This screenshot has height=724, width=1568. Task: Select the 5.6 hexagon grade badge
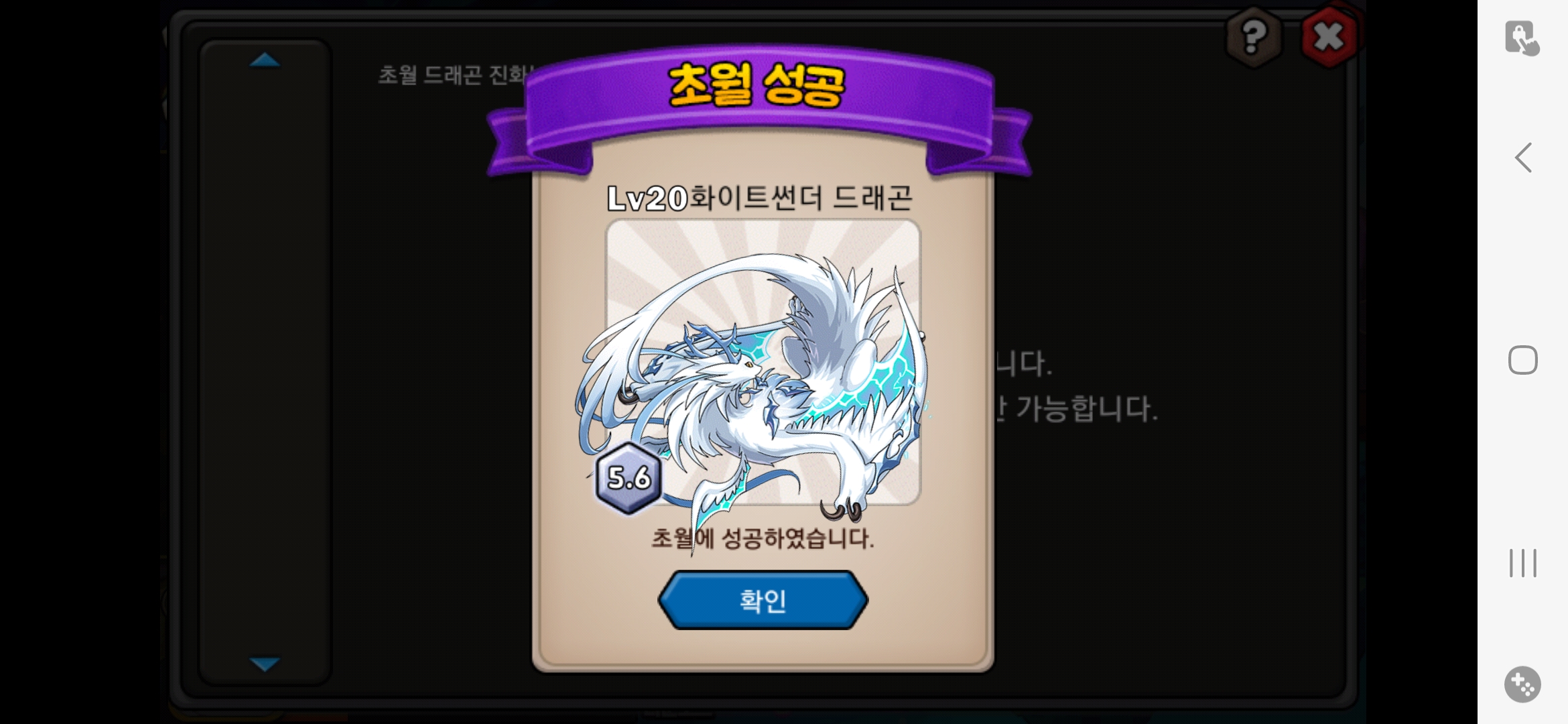tap(629, 478)
